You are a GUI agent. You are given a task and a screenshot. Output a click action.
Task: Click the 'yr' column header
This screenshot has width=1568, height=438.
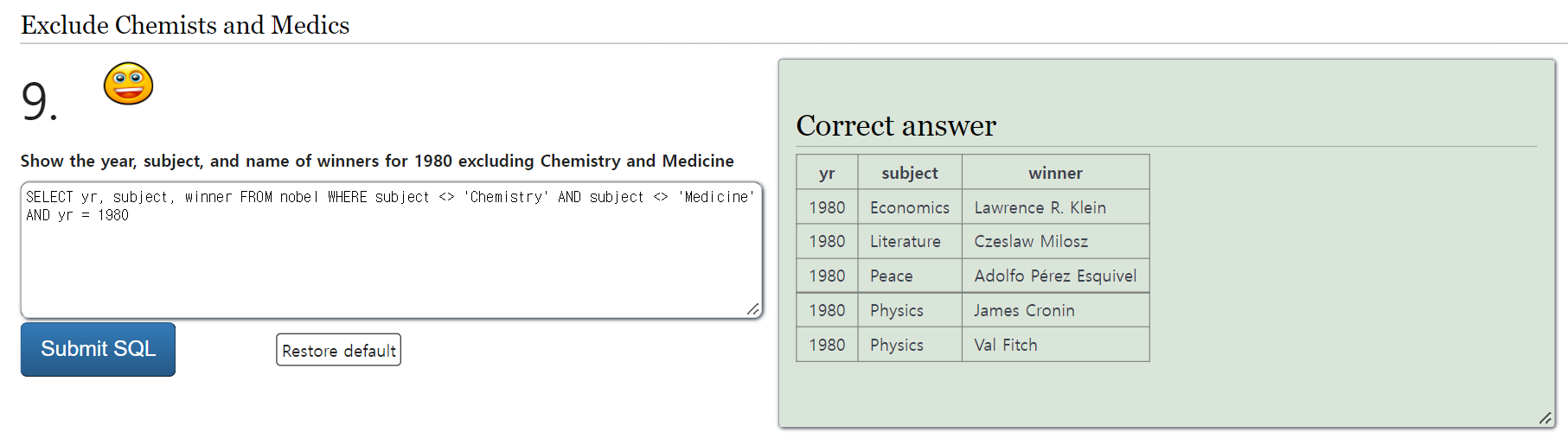point(827,173)
